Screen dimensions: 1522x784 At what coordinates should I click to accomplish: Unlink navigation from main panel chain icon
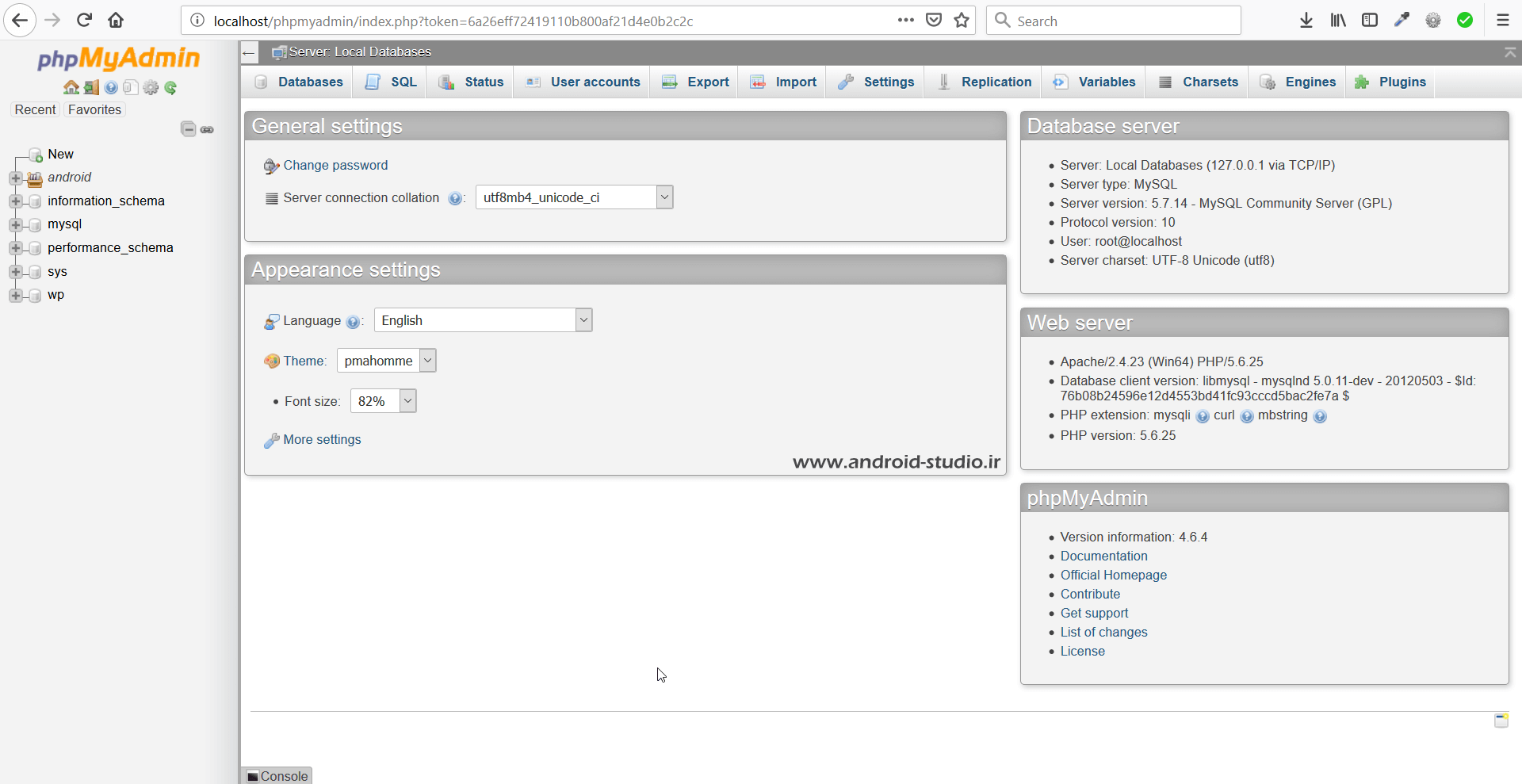[207, 129]
